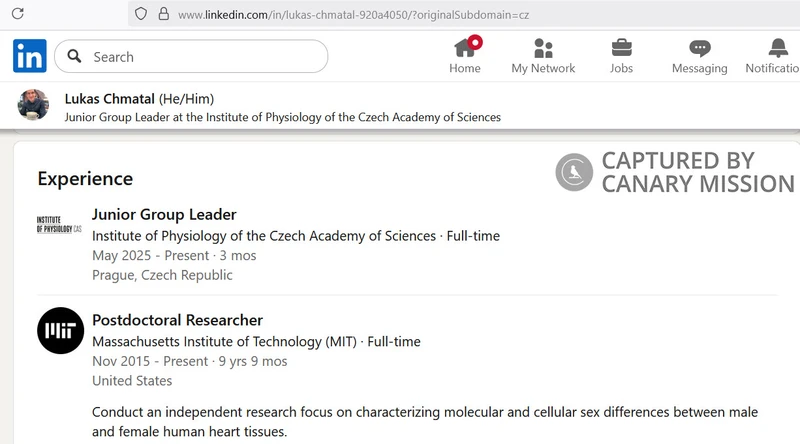Click the magnifier icon in the search box
This screenshot has height=444, width=800.
click(74, 57)
